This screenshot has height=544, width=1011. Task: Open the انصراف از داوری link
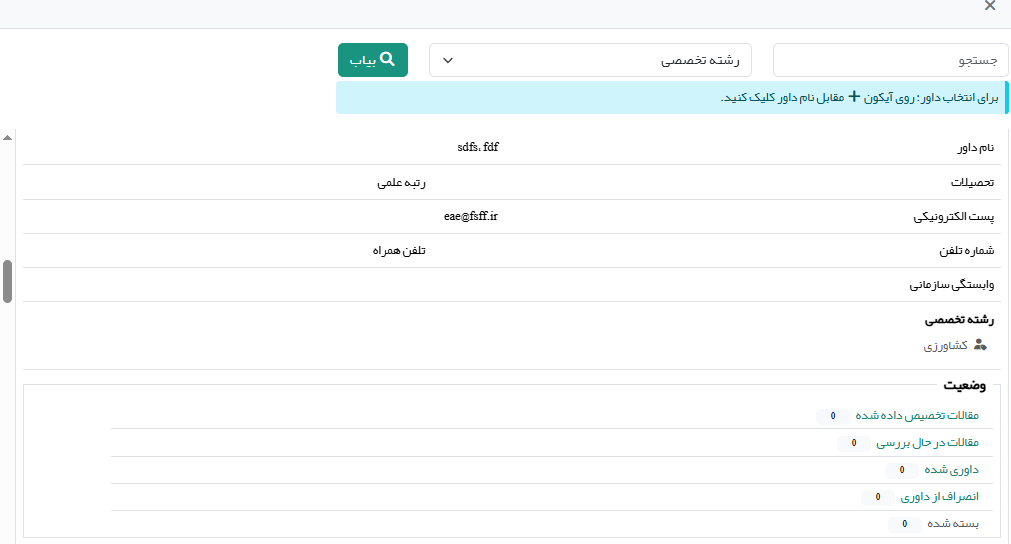tap(940, 497)
